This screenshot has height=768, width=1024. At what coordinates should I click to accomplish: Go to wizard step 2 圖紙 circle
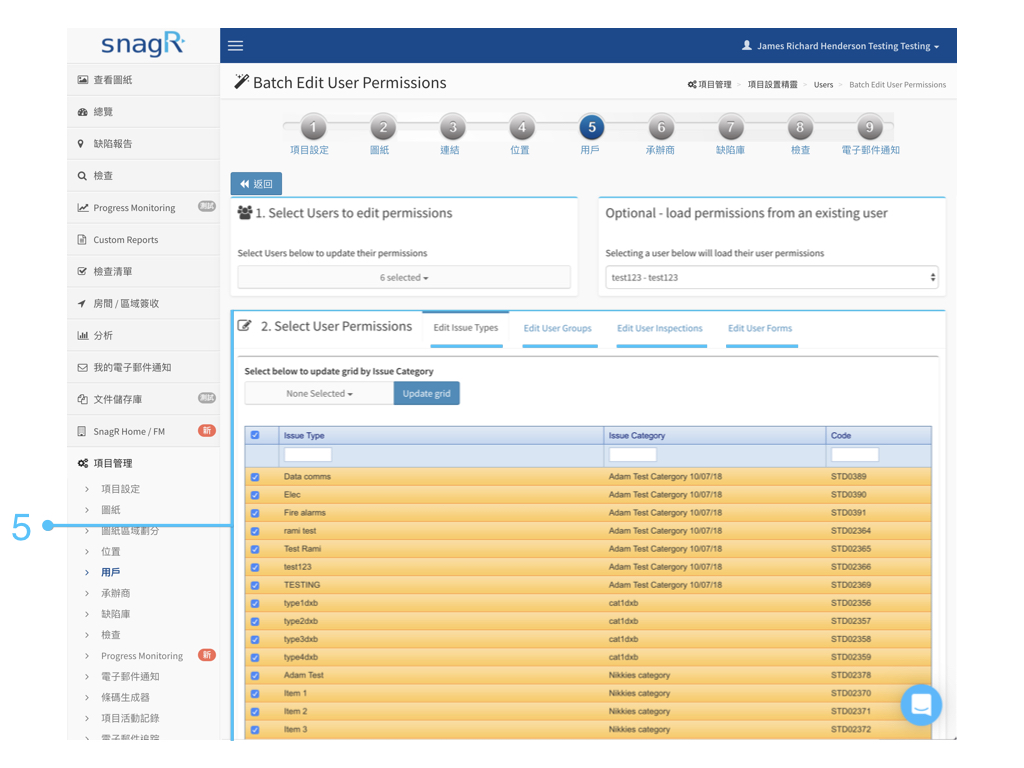[383, 127]
